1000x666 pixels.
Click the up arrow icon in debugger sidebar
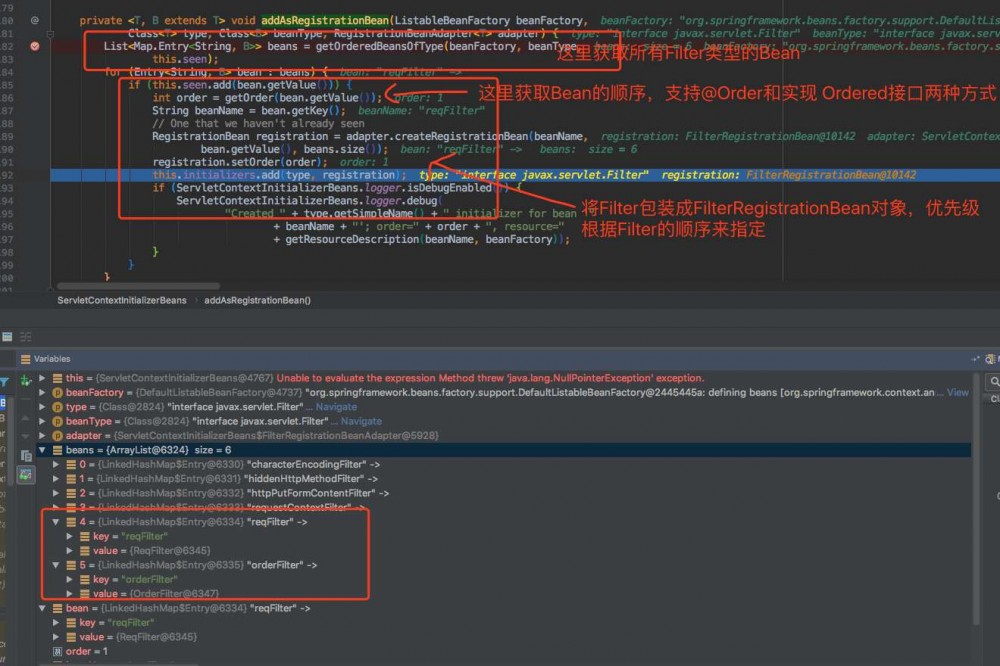(x=24, y=418)
